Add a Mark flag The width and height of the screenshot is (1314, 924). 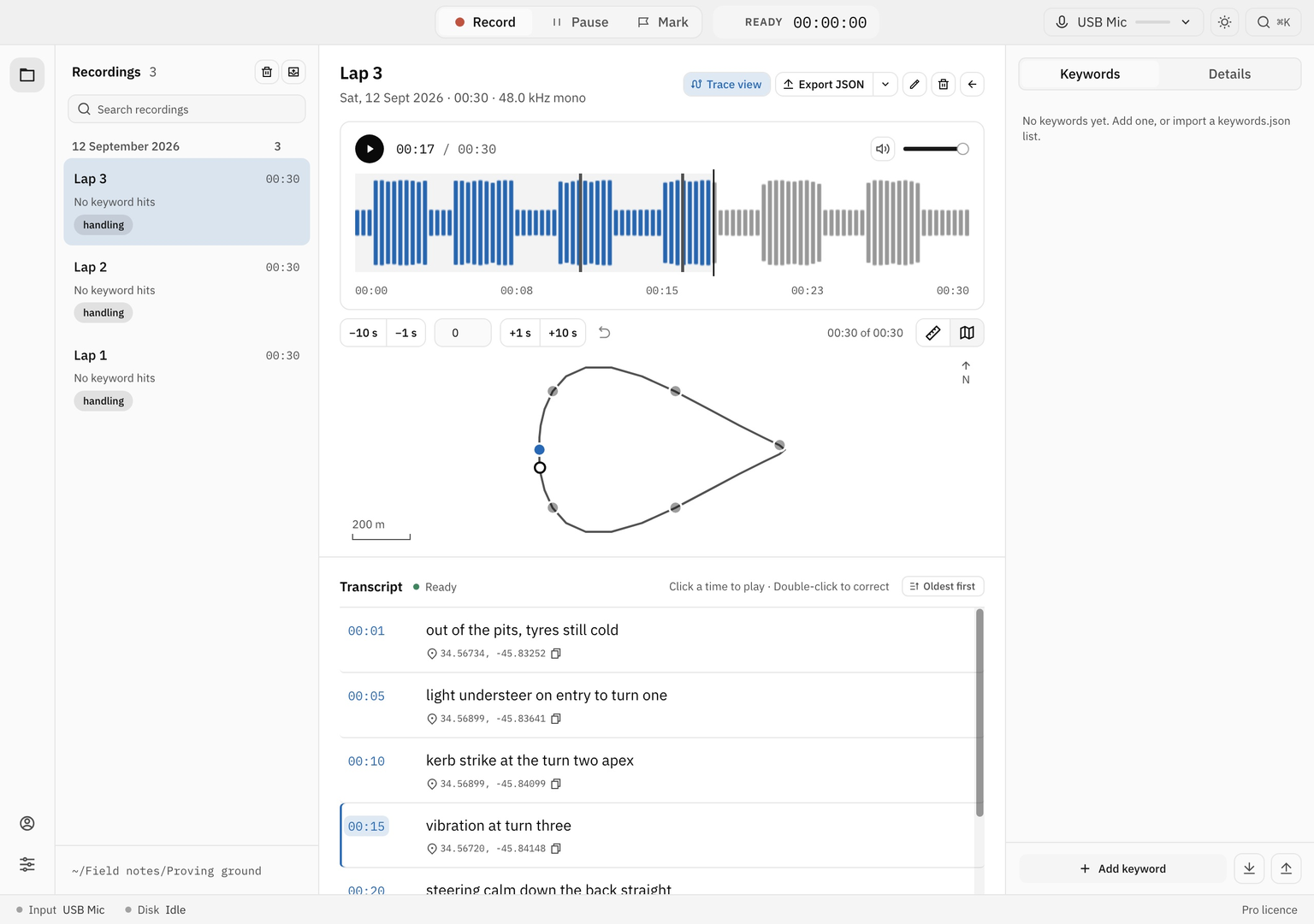pyautogui.click(x=663, y=22)
